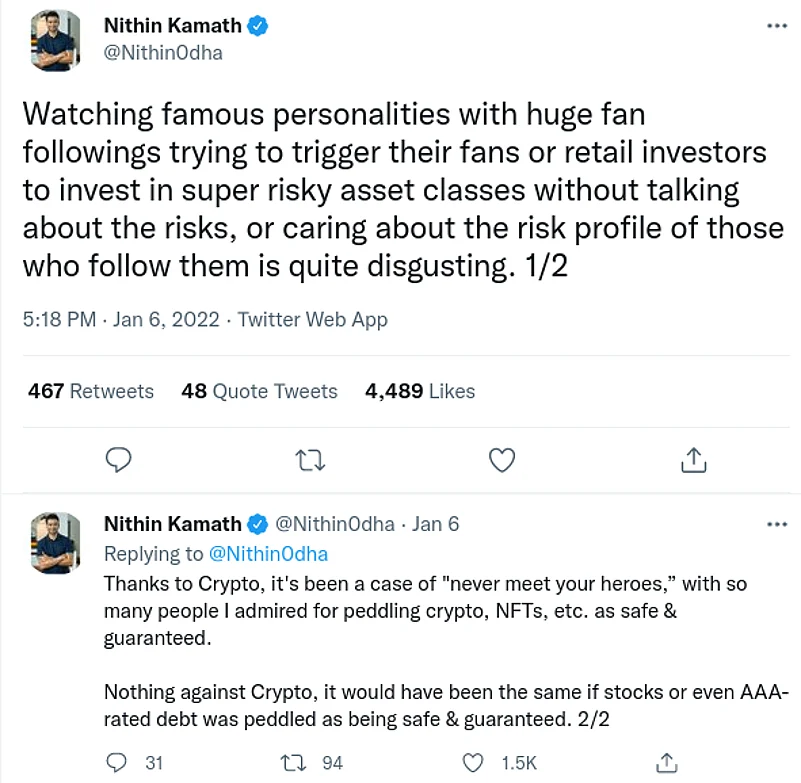
Task: Open more options on main tweet
Action: click(776, 26)
